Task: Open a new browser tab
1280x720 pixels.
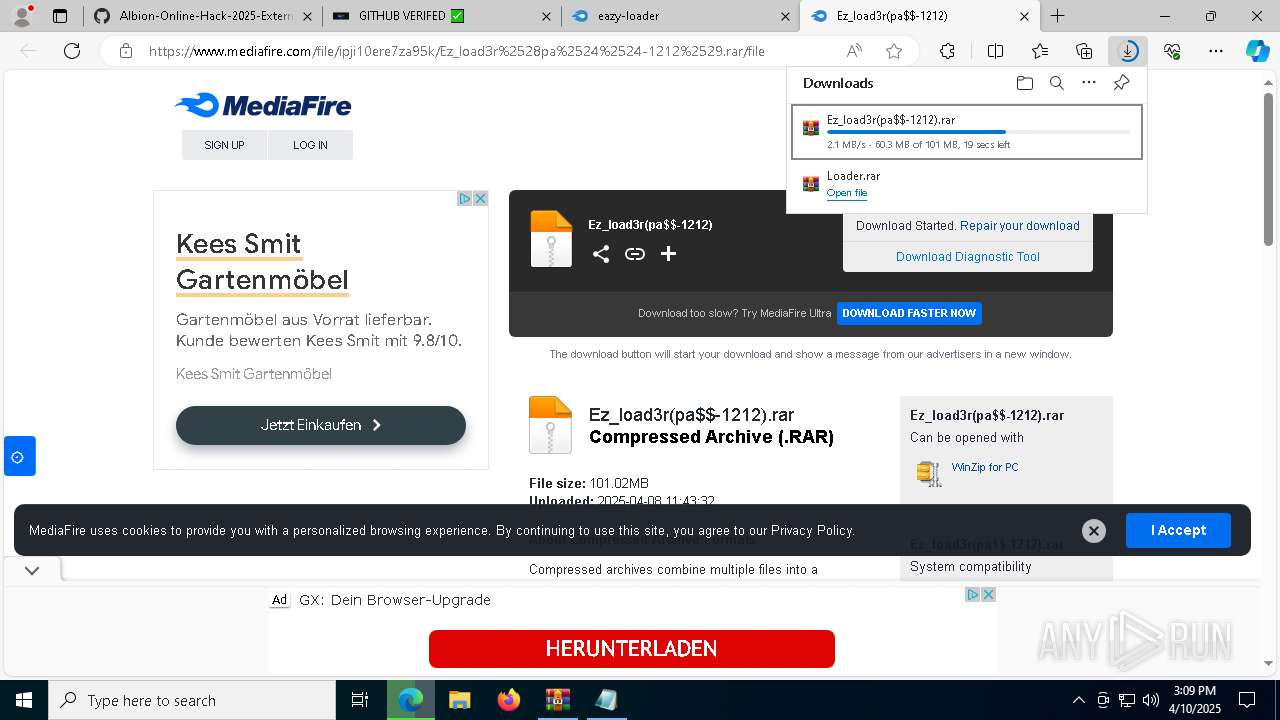Action: (1057, 16)
